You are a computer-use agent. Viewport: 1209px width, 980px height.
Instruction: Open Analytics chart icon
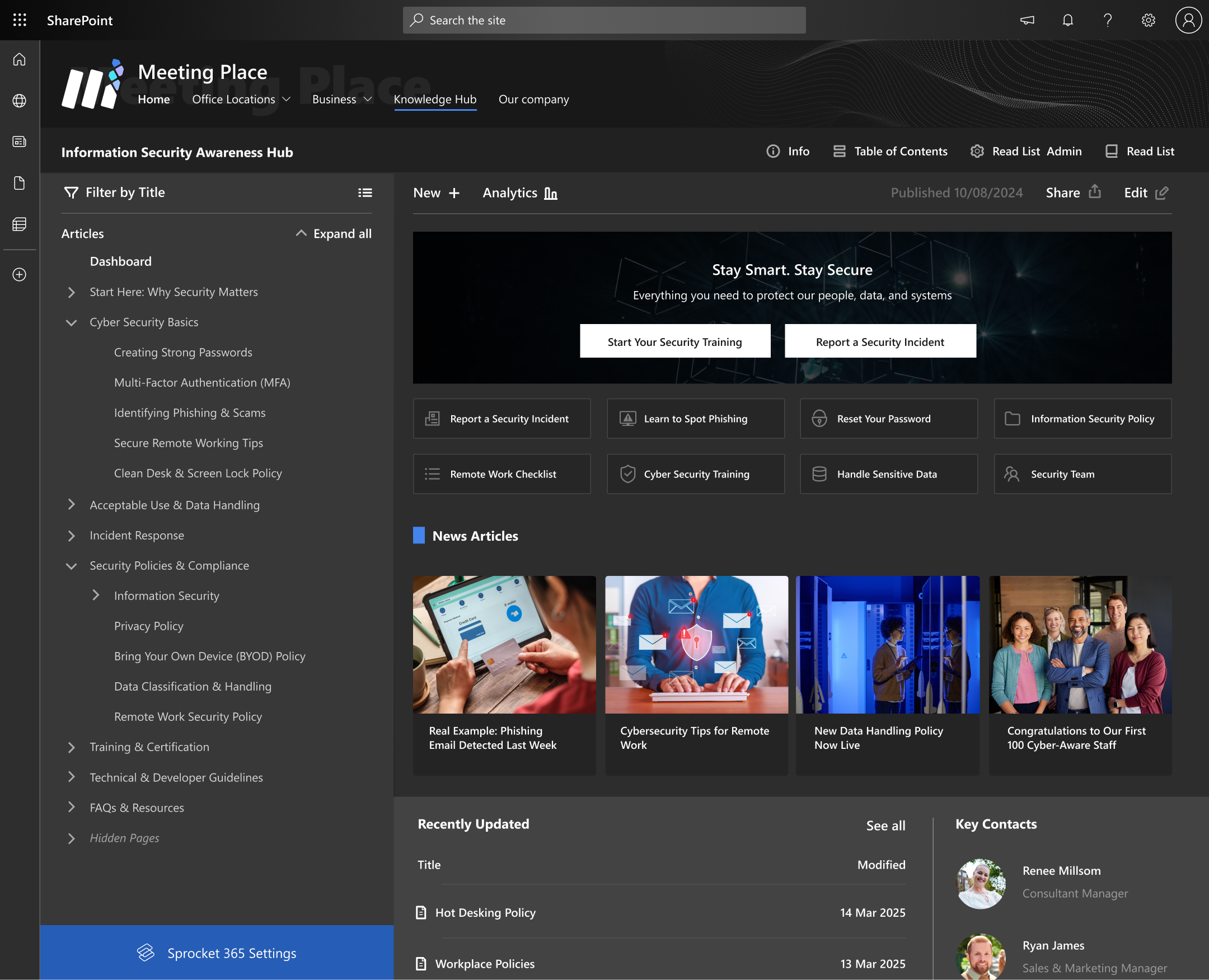pos(550,193)
